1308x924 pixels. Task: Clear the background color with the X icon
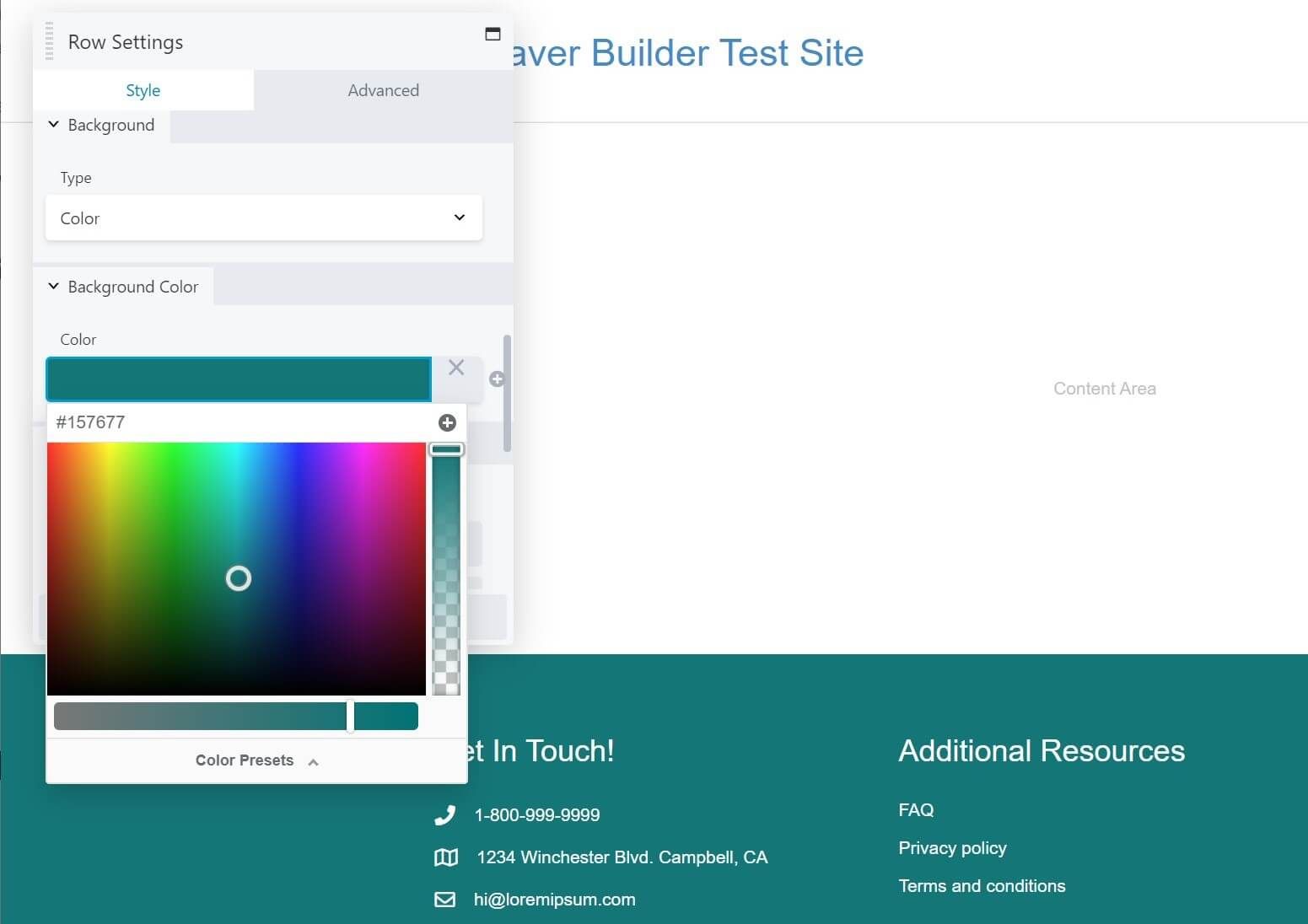(456, 368)
